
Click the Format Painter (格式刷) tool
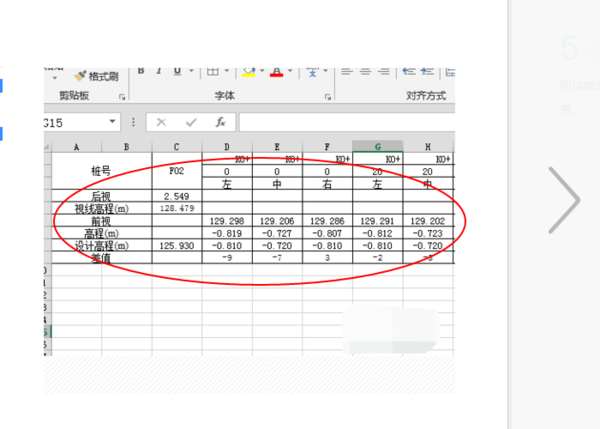click(x=97, y=76)
